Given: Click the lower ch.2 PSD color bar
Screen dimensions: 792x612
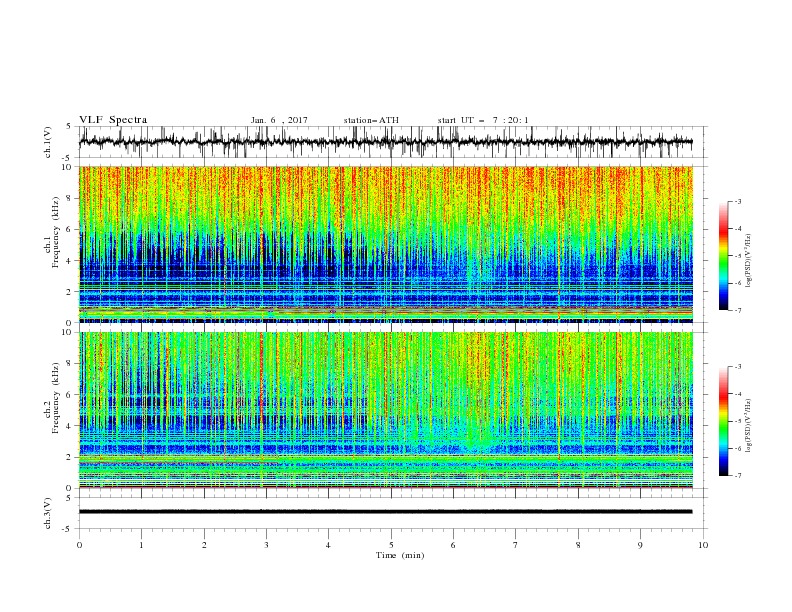Looking at the screenshot, I should pyautogui.click(x=723, y=421).
